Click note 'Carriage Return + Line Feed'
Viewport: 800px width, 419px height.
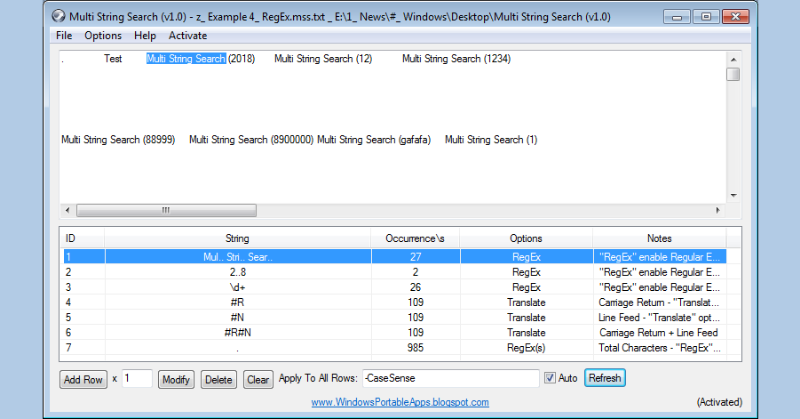point(659,333)
